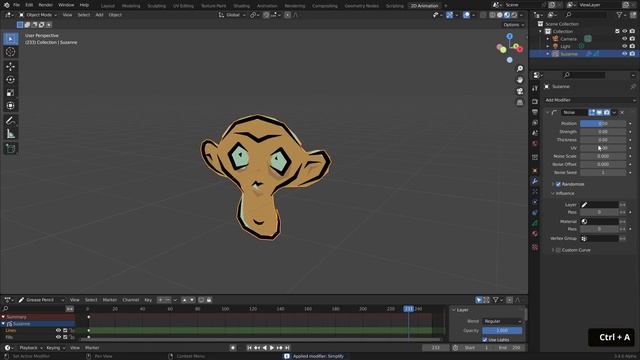Enable the Custom Curve checkbox
Screen dimensions: 640x360
pyautogui.click(x=558, y=250)
